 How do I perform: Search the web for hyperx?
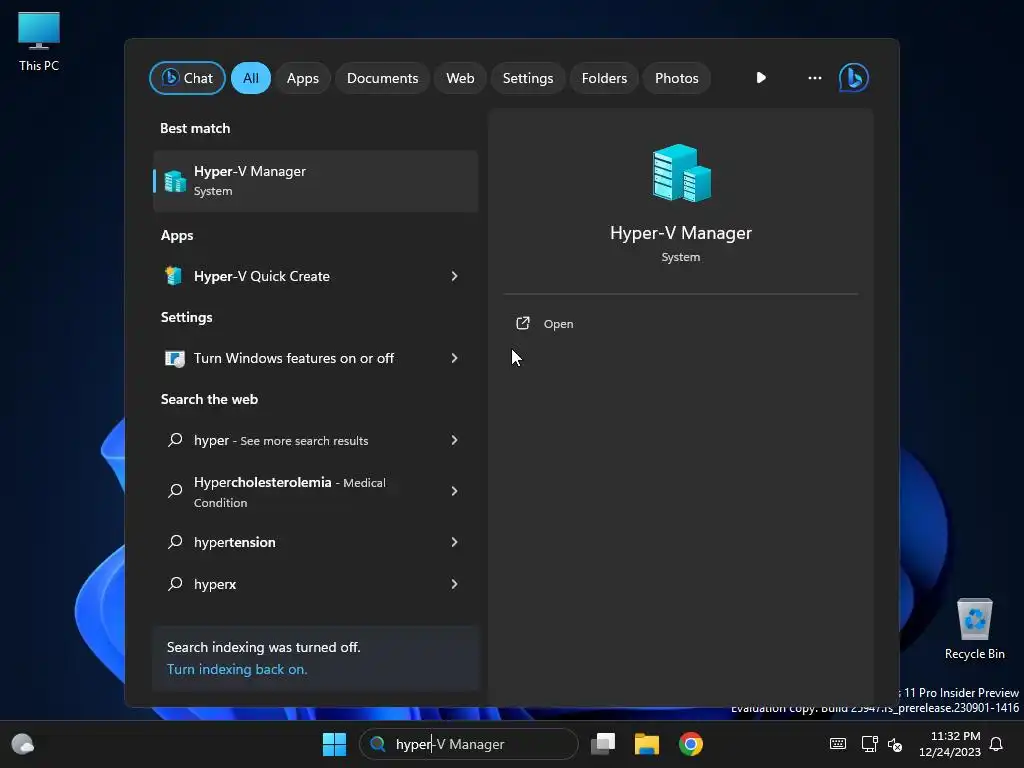(x=315, y=584)
